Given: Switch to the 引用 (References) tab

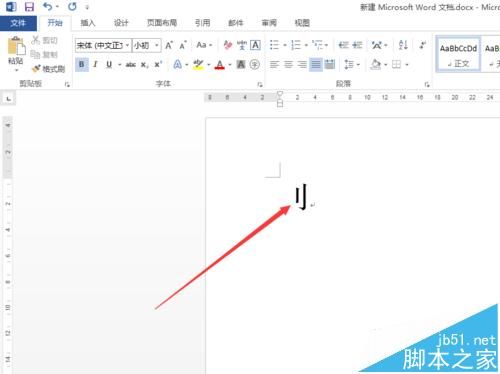Looking at the screenshot, I should 203,23.
